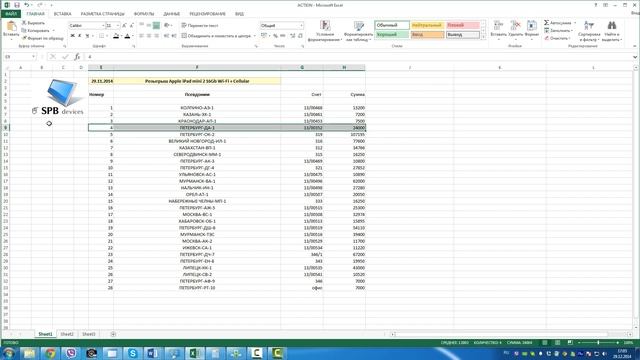Apply the Good (Хороший) cell style

click(x=392, y=35)
